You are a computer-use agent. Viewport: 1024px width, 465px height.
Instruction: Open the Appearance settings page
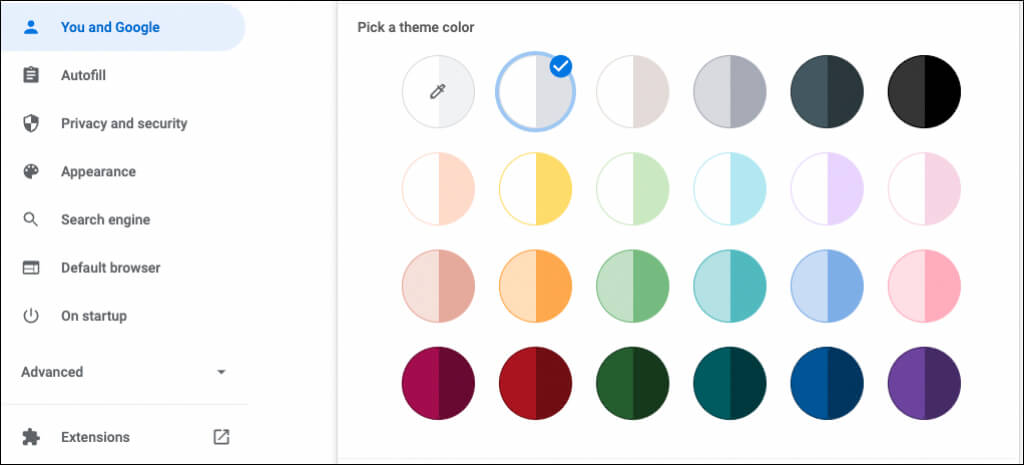pyautogui.click(x=98, y=171)
